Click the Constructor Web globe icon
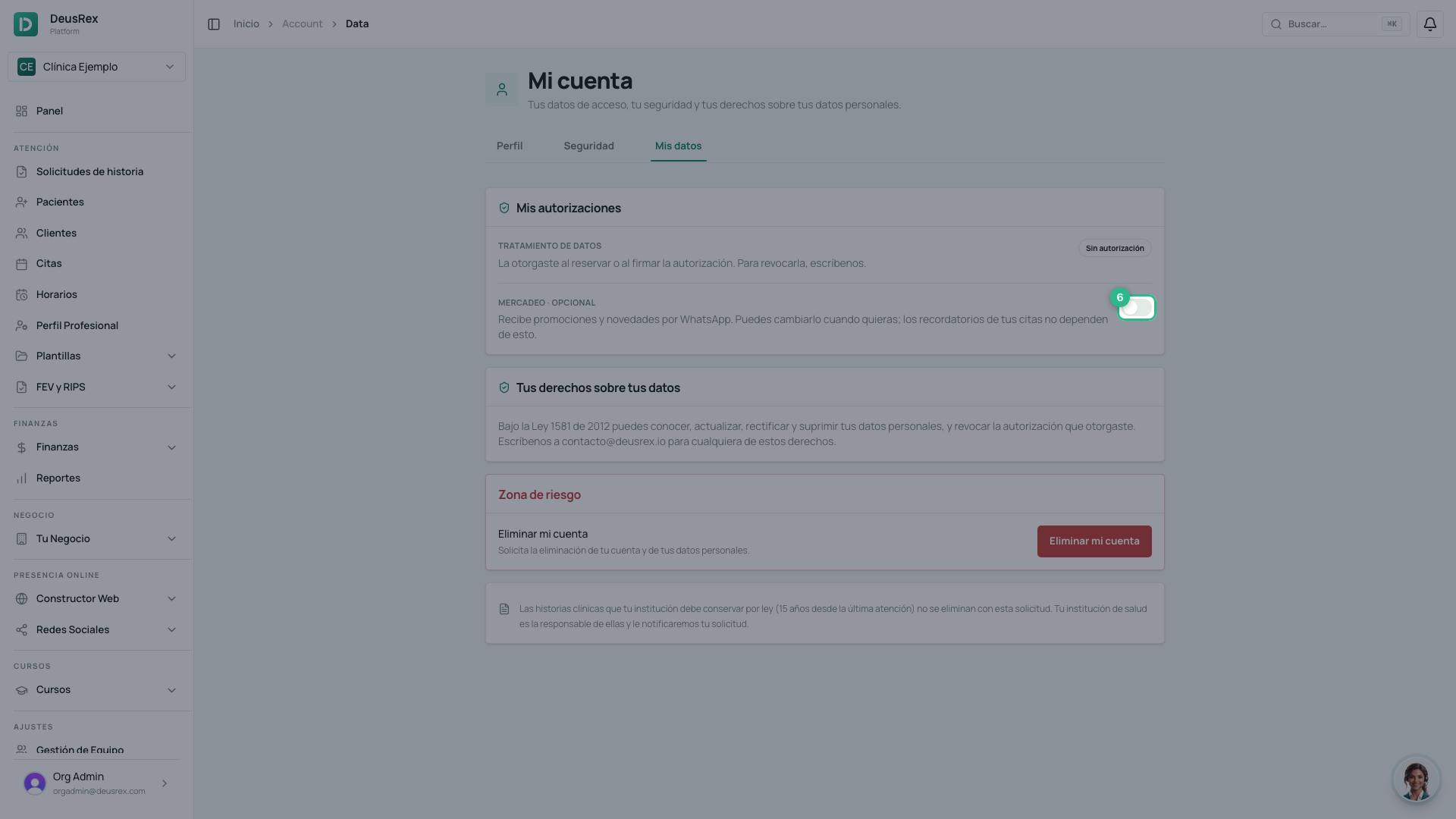Screen dimensions: 1456x819 tap(21, 599)
